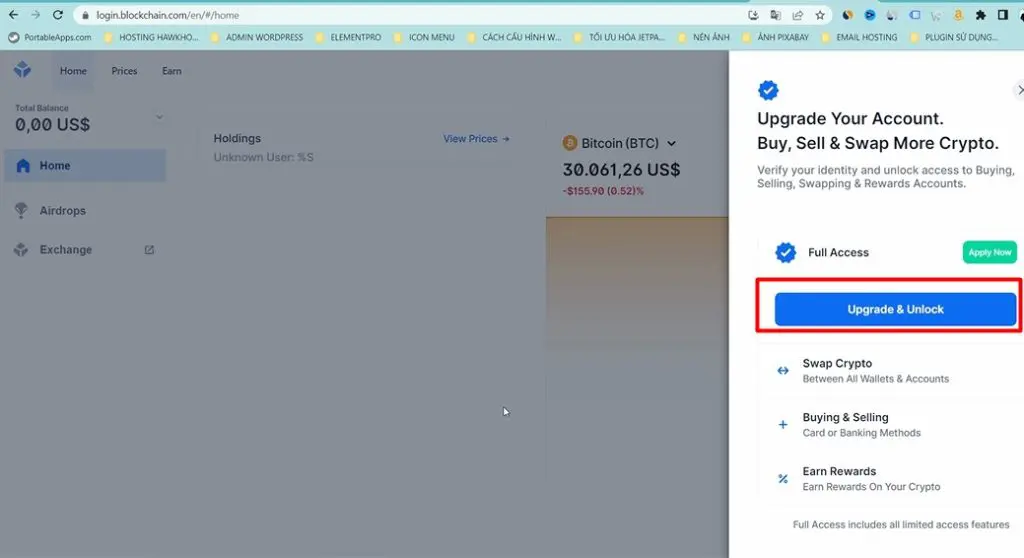Click the Blockchain.com logo icon

point(23,71)
